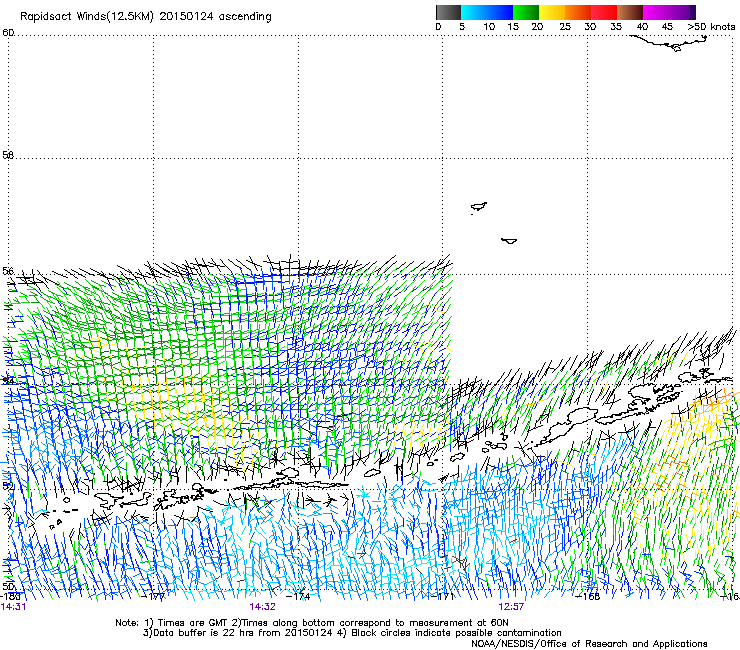The height and width of the screenshot is (650, 740).
Task: Click the -171 longitude axis label
Action: 443,597
